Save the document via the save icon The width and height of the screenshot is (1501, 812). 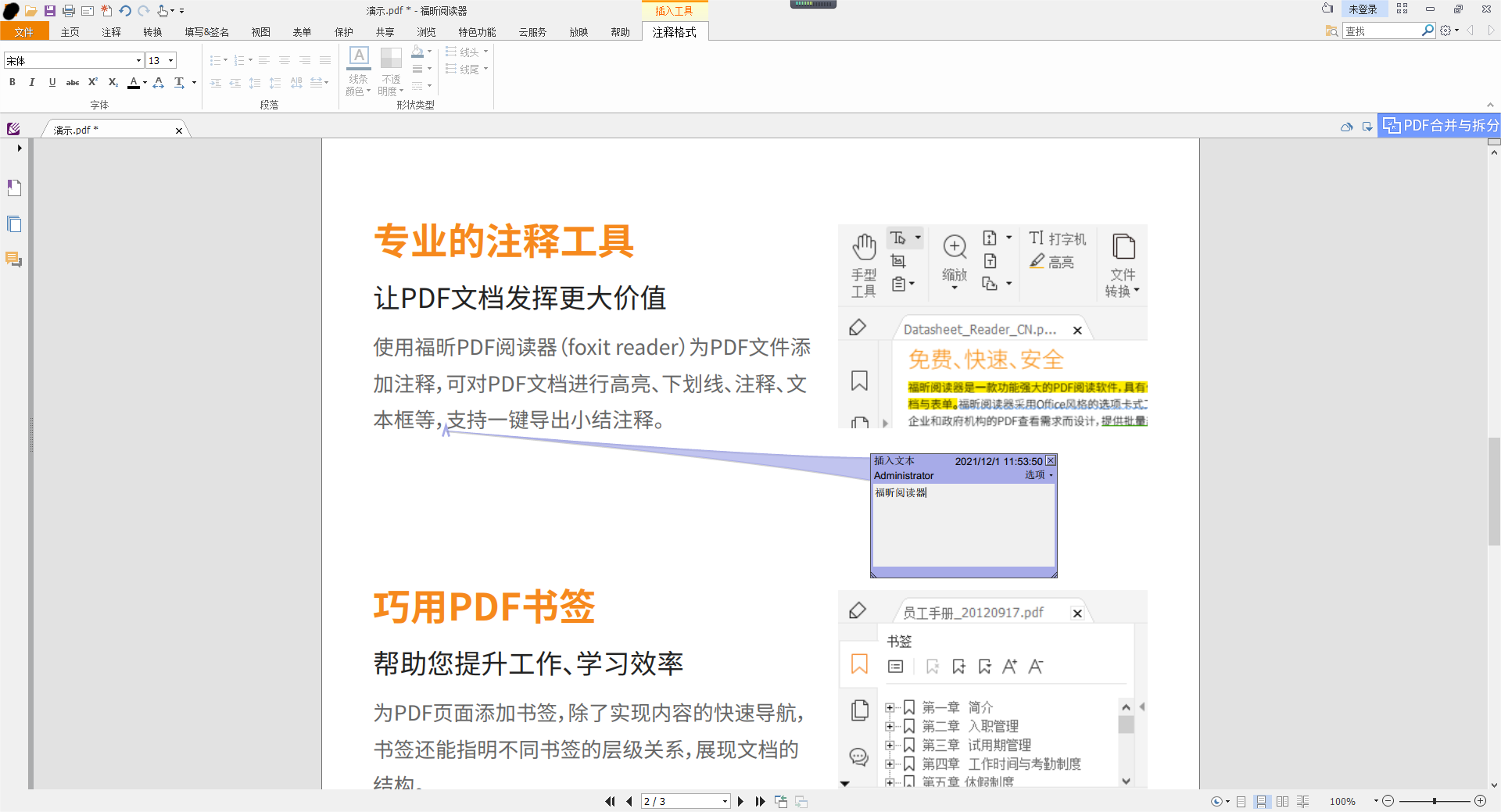(50, 10)
